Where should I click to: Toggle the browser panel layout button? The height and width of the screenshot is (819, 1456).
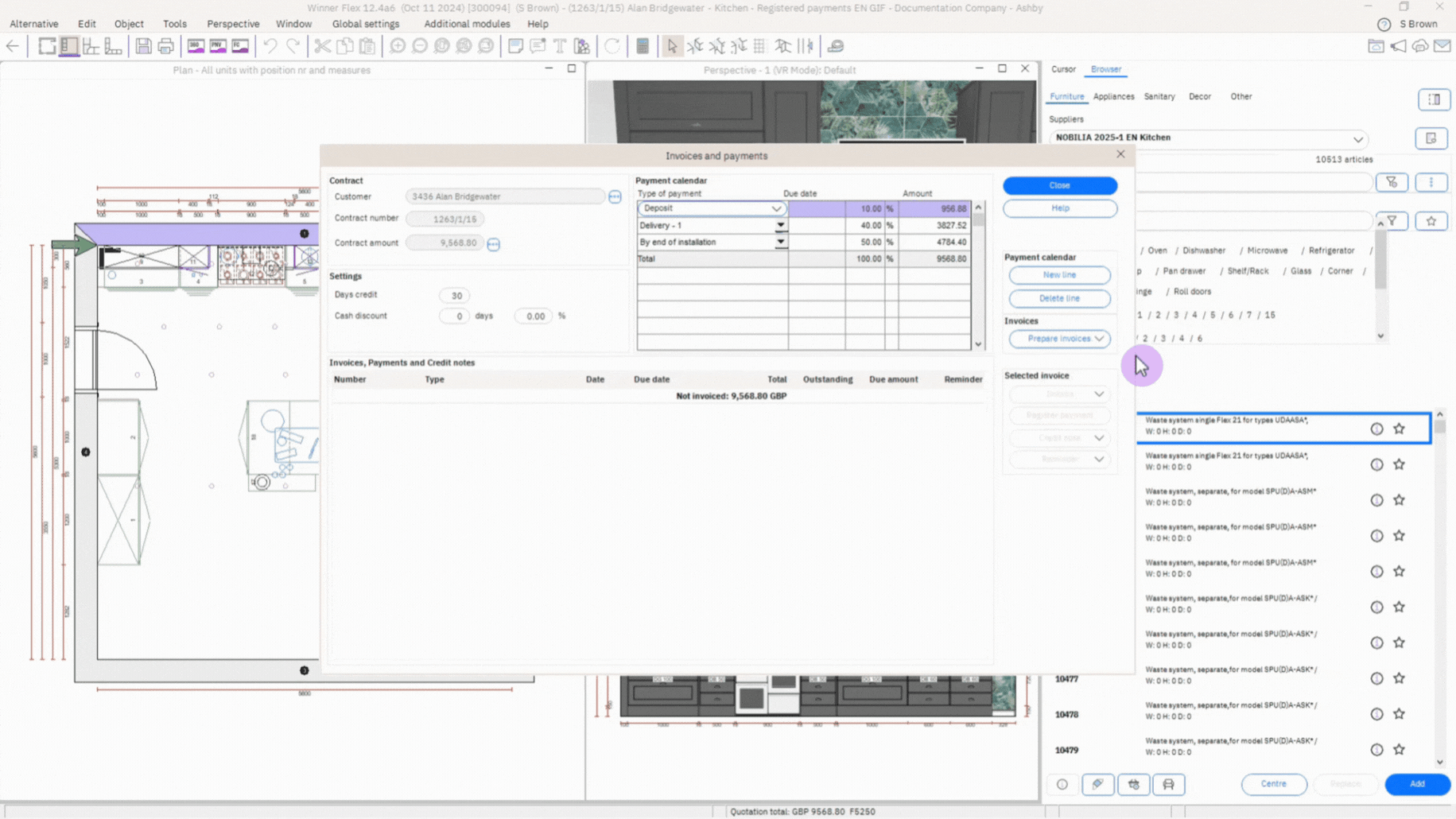pyautogui.click(x=1434, y=99)
